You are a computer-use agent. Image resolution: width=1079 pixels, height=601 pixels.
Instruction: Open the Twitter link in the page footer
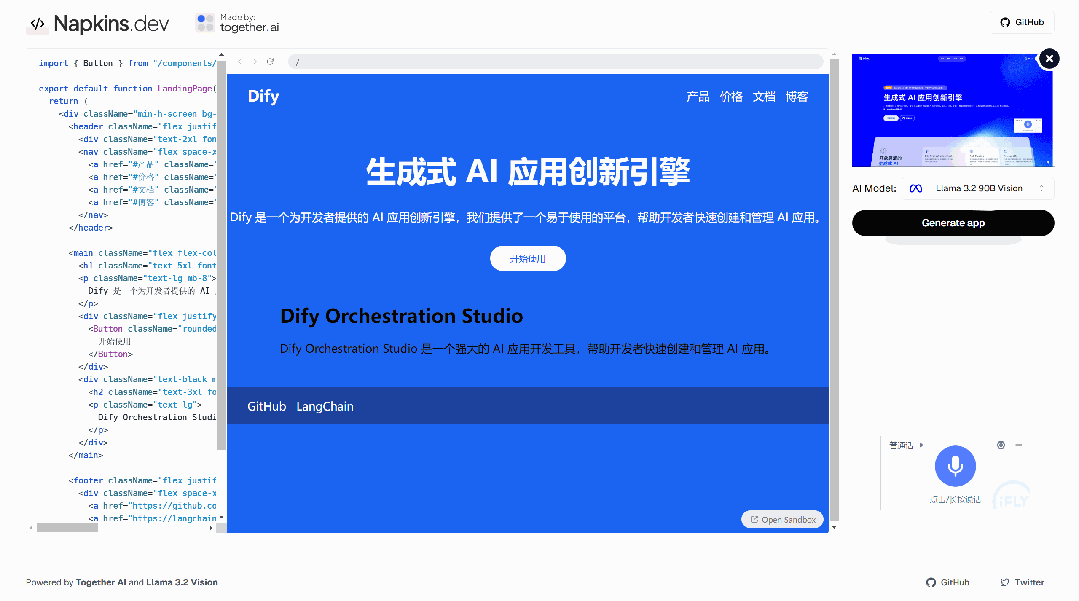(x=1022, y=582)
